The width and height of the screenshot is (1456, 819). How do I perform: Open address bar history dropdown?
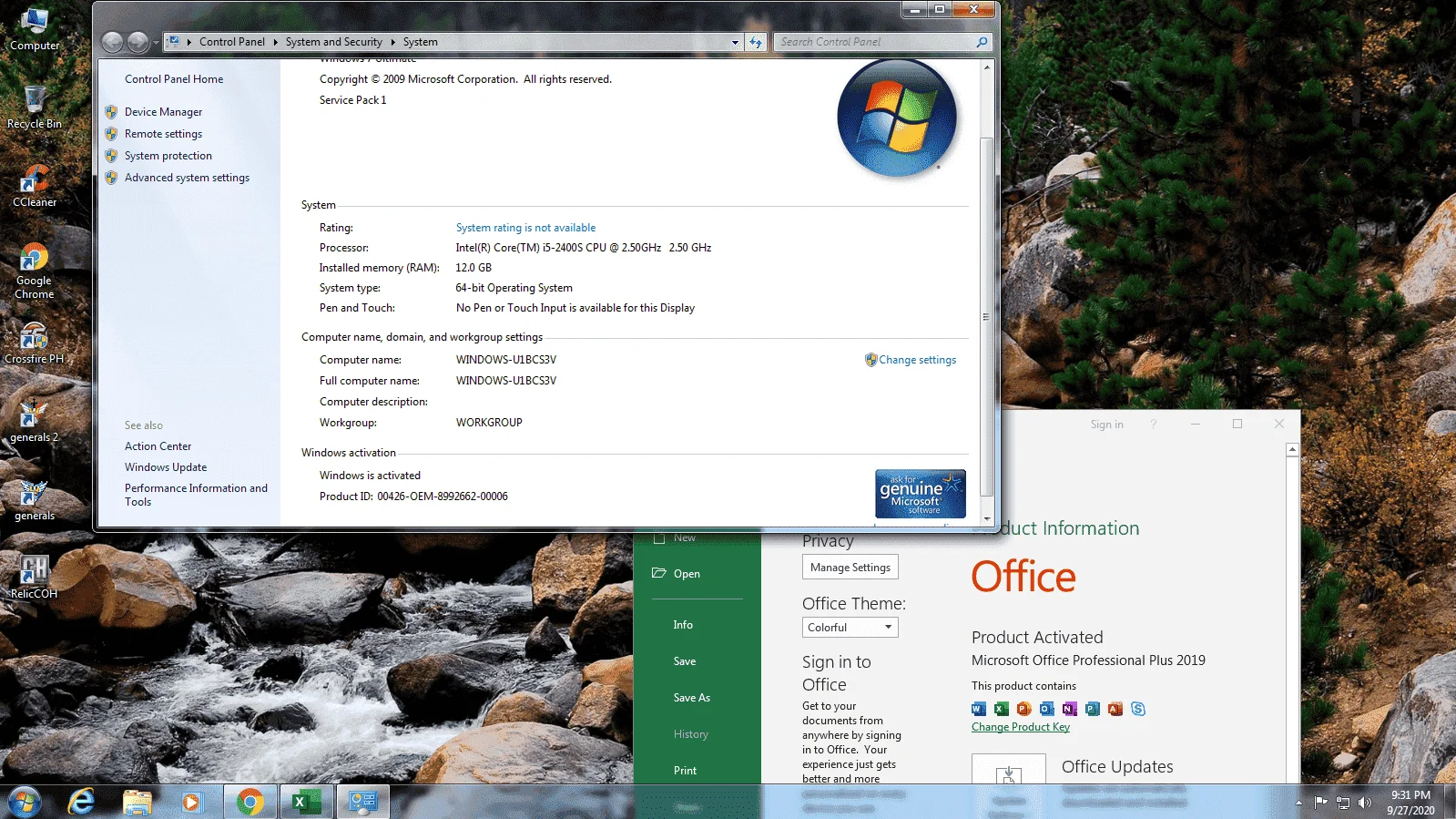736,42
